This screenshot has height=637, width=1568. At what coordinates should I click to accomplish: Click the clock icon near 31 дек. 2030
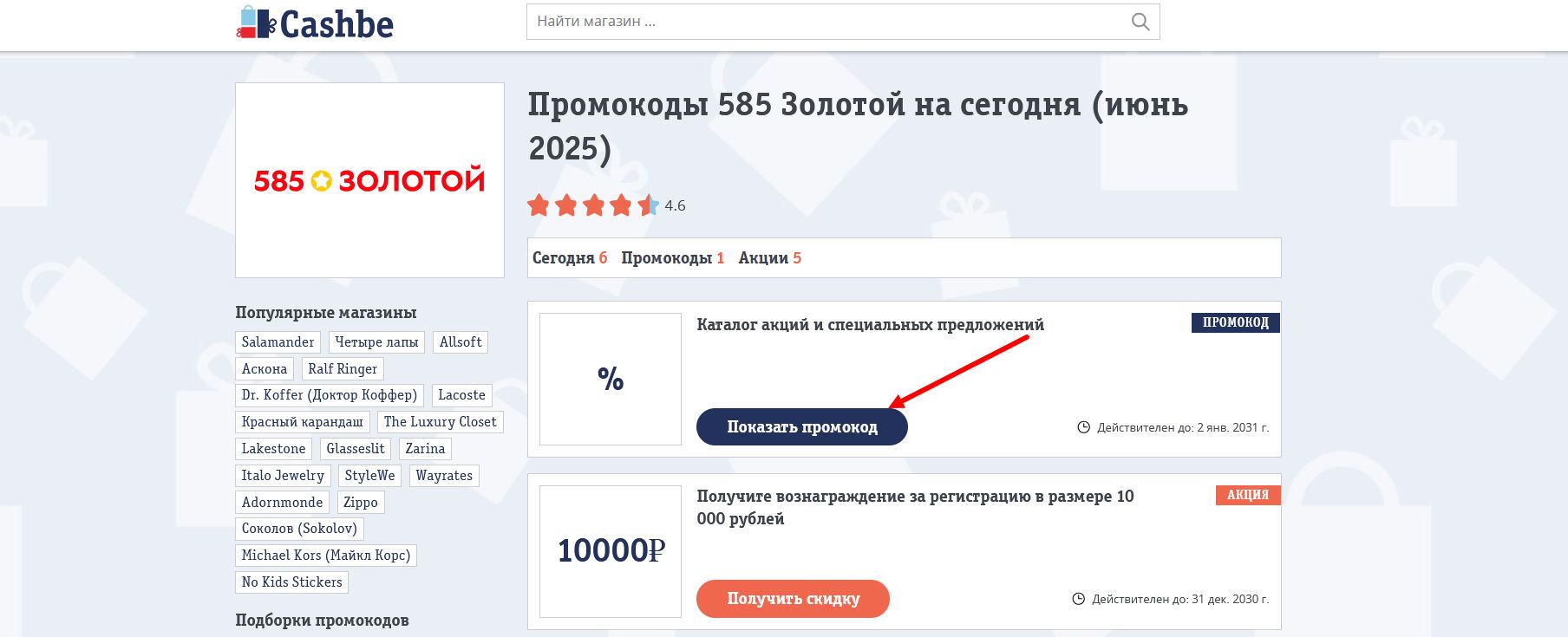pos(1078,599)
